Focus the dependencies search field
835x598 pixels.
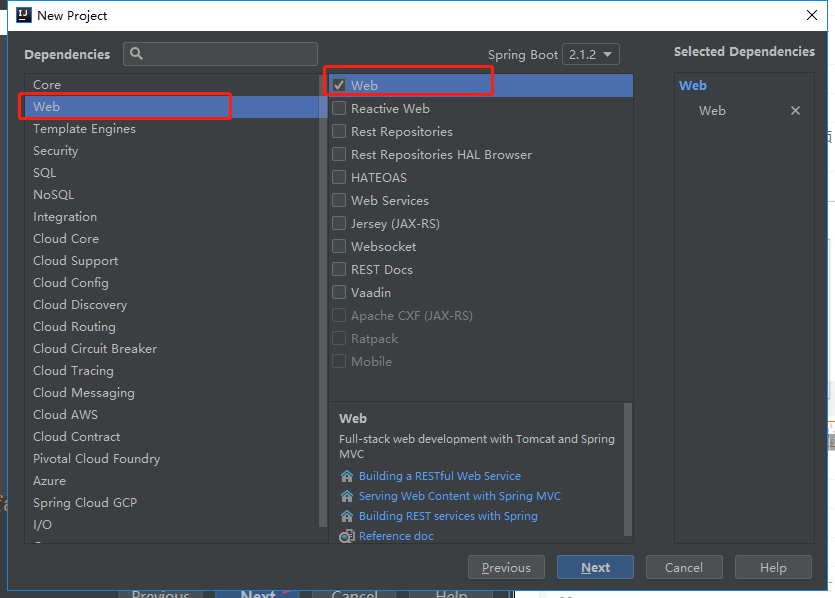pyautogui.click(x=220, y=54)
